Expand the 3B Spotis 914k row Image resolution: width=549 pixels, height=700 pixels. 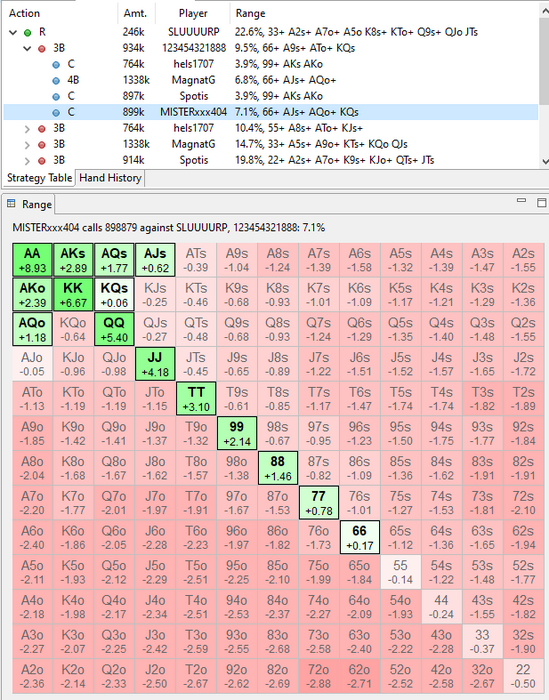pyautogui.click(x=27, y=161)
